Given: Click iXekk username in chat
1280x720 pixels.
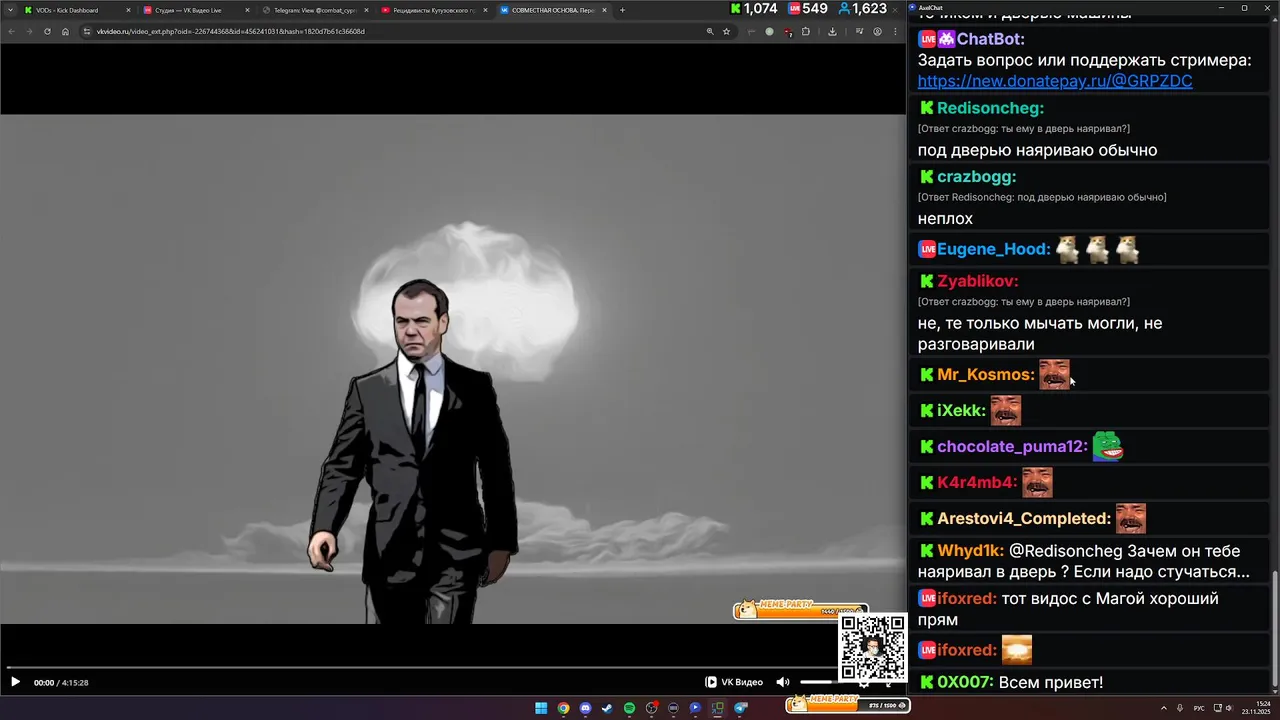Looking at the screenshot, I should (x=961, y=410).
